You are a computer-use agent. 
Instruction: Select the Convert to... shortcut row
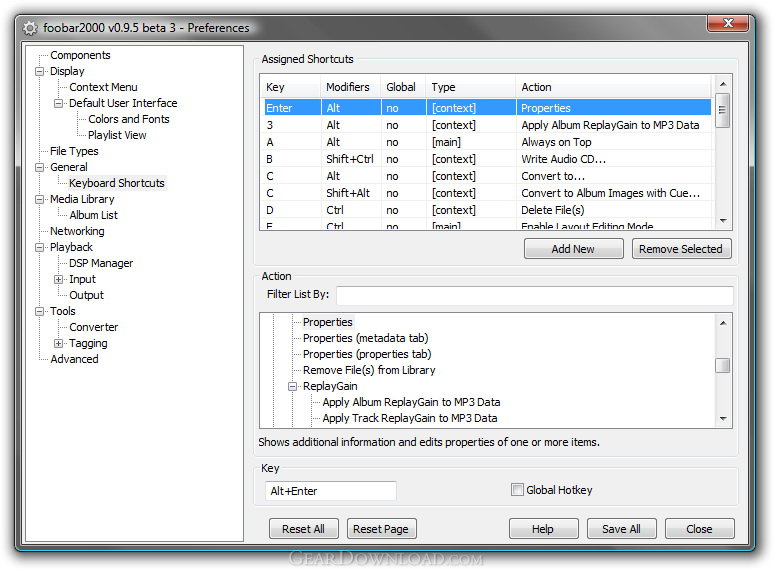pyautogui.click(x=486, y=176)
